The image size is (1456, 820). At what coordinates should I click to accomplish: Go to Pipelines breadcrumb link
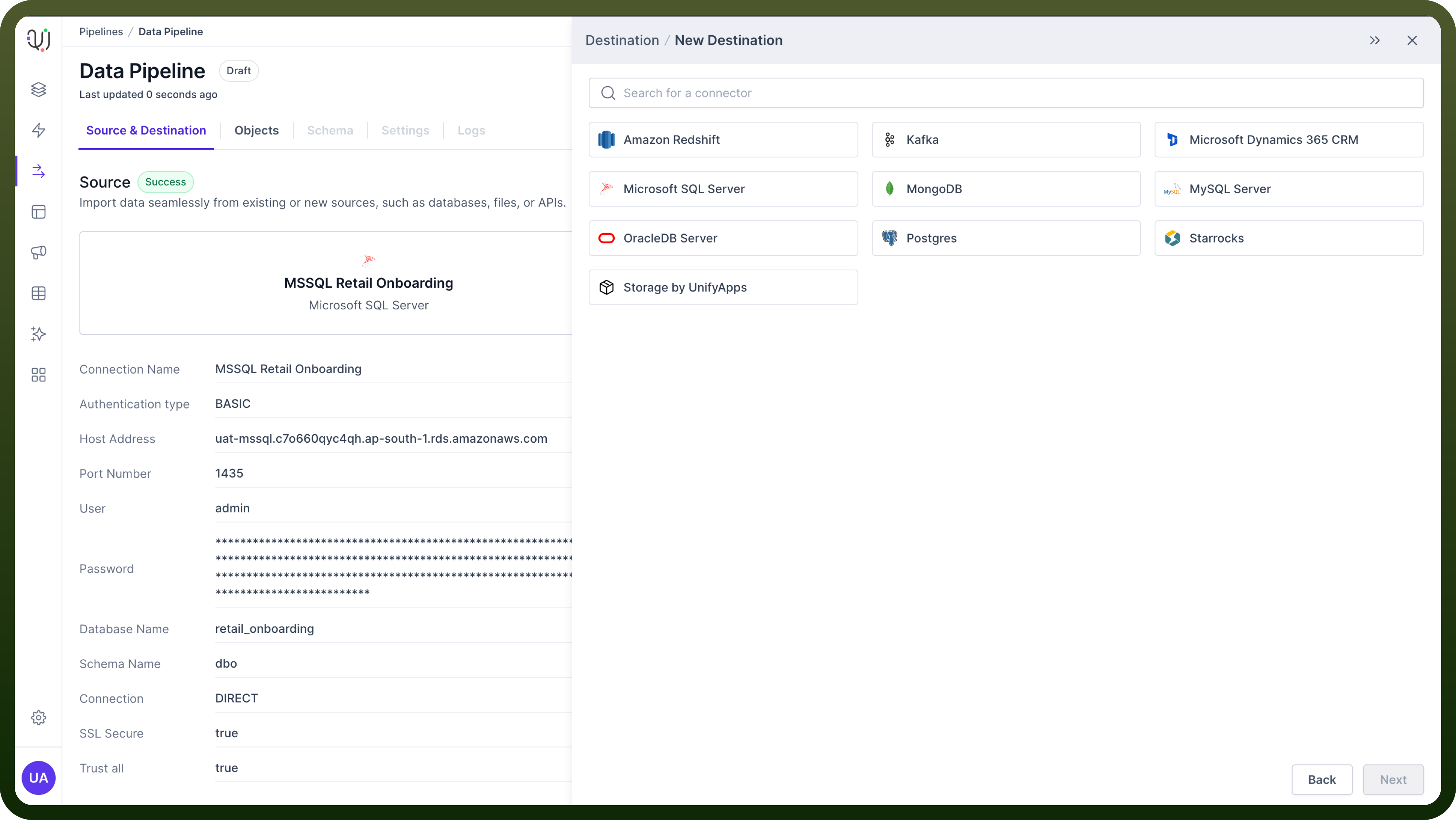[101, 32]
